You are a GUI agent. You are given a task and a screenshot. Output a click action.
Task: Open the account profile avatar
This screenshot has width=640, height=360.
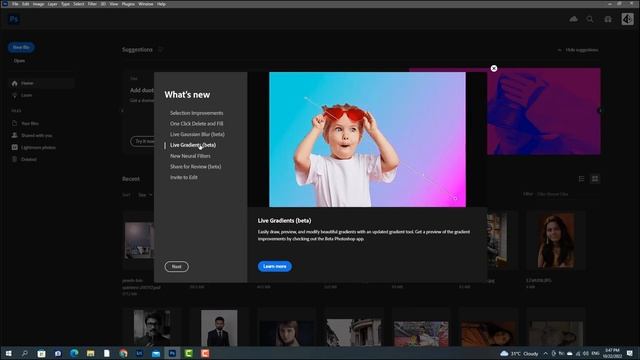(627, 19)
